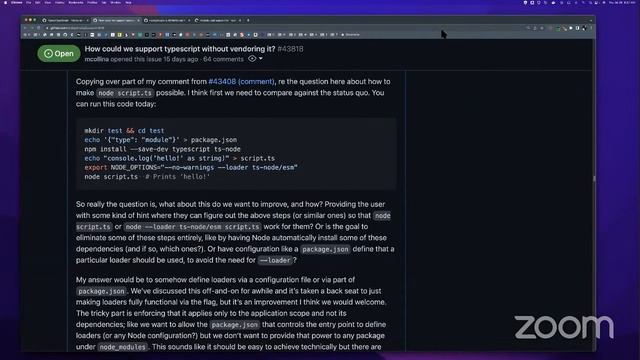640x360 pixels.
Task: Click the eye subscription icon beside 64 comments
Action: click(252, 59)
